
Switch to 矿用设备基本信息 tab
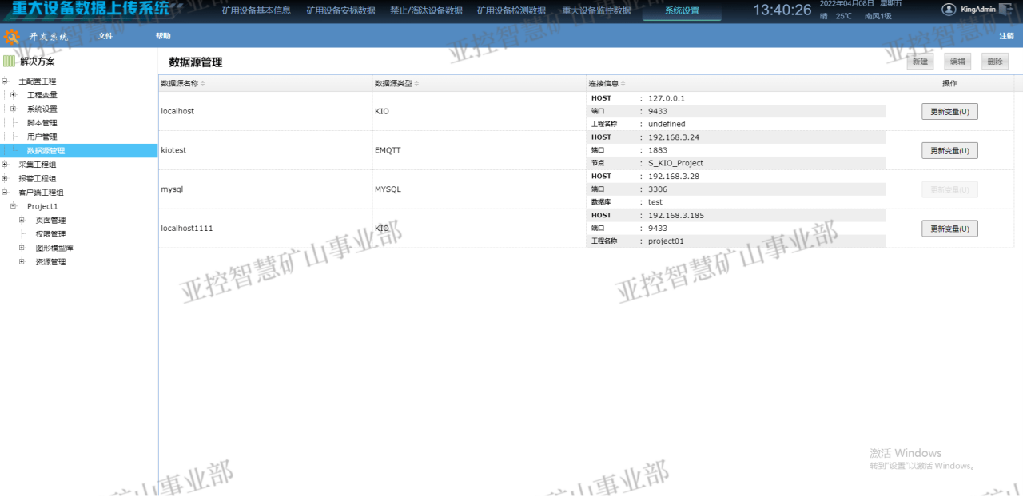point(256,10)
